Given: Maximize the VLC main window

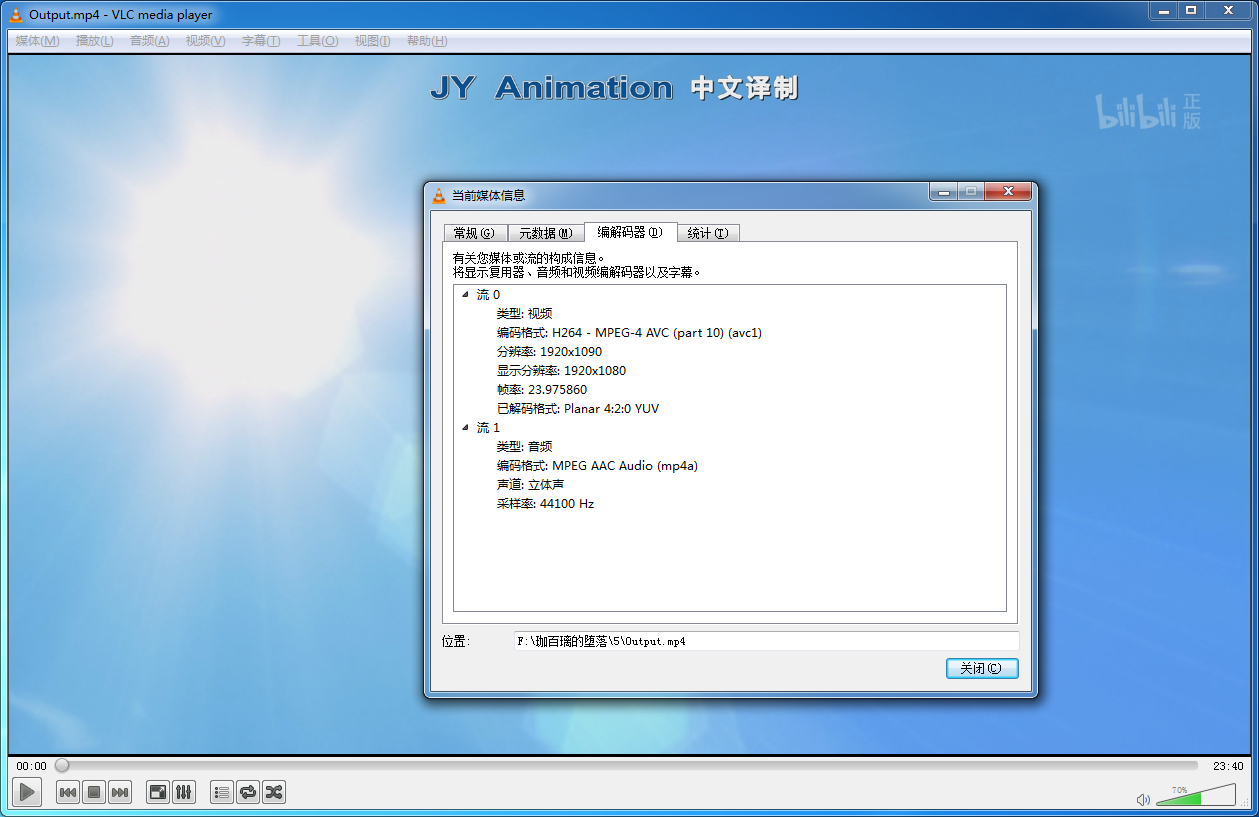Looking at the screenshot, I should pyautogui.click(x=1190, y=10).
